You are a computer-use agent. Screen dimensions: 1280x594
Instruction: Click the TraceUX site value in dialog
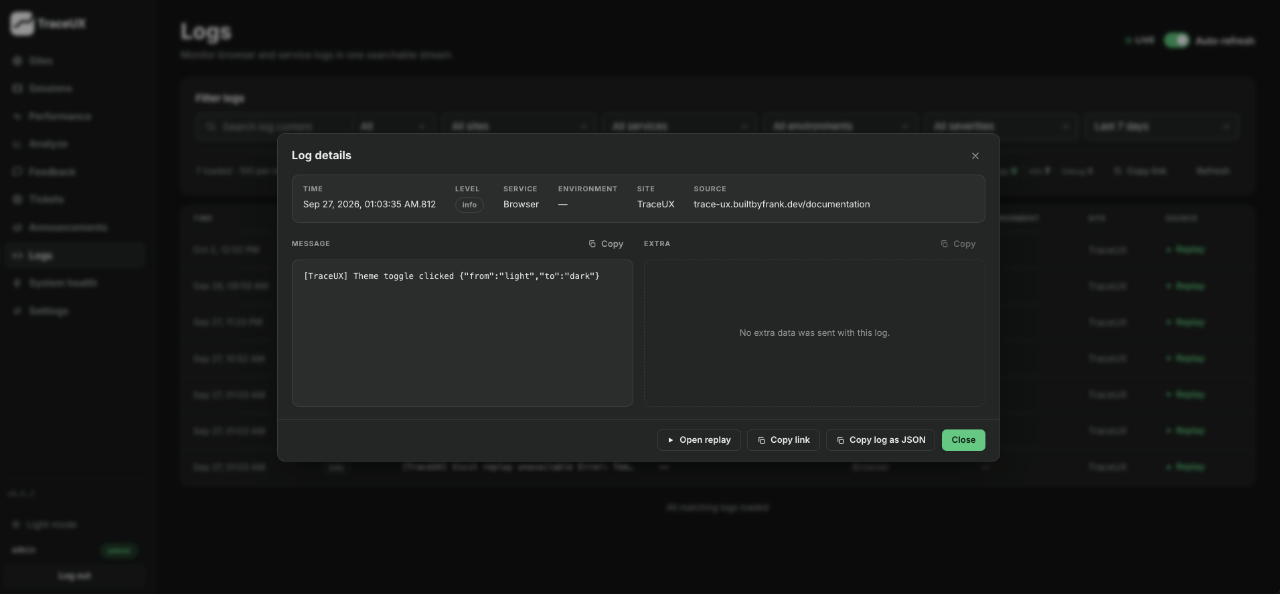coord(656,204)
